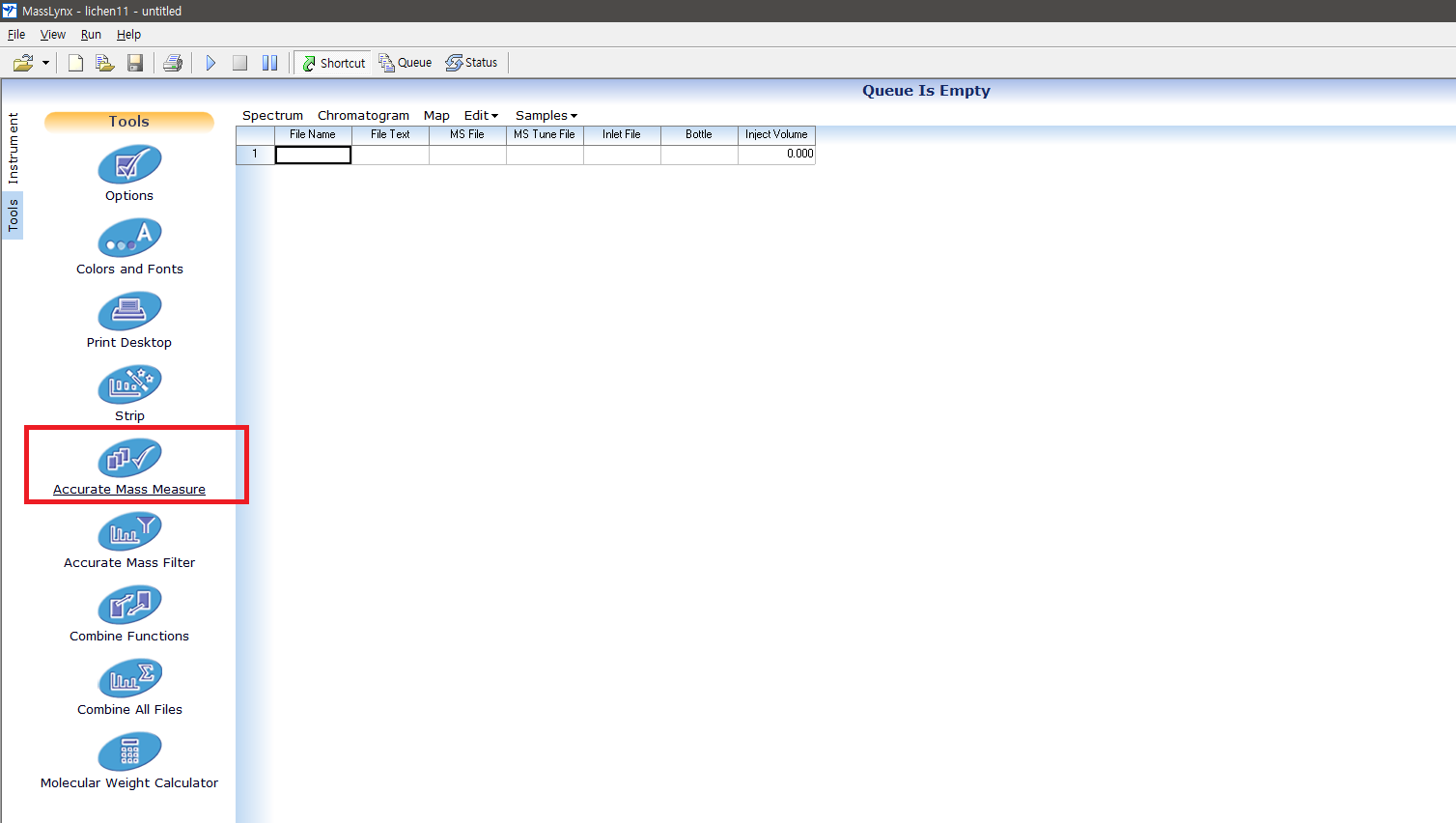Select the Tools side tab

(x=13, y=214)
